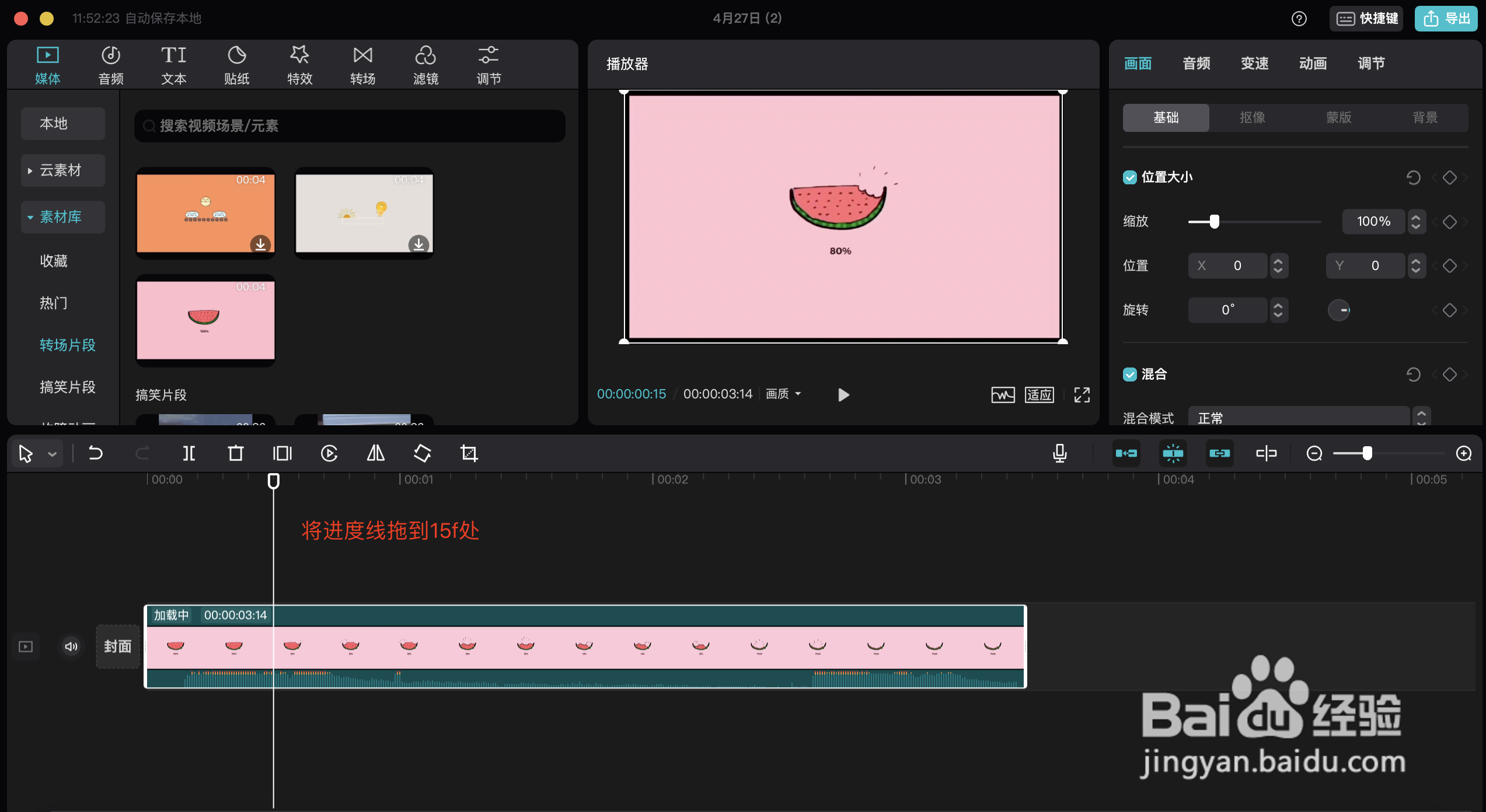Open the 调节 adjustment panel in top toolbar
The width and height of the screenshot is (1486, 812).
click(x=489, y=65)
